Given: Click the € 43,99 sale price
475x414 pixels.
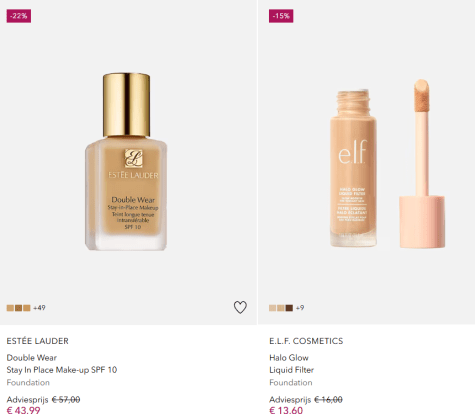Looking at the screenshot, I should [x=23, y=410].
